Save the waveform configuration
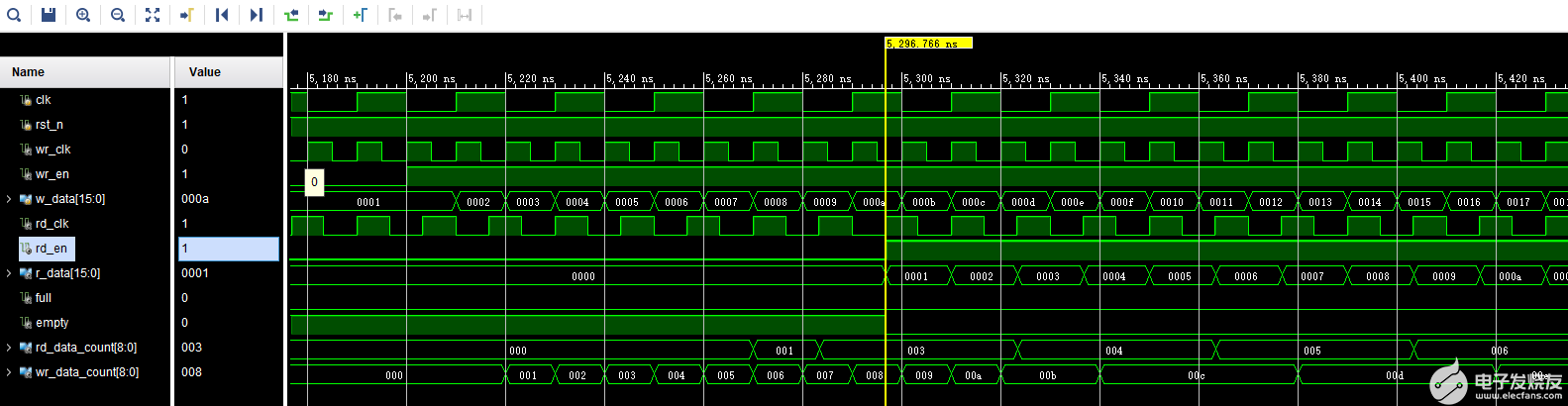 [x=49, y=15]
